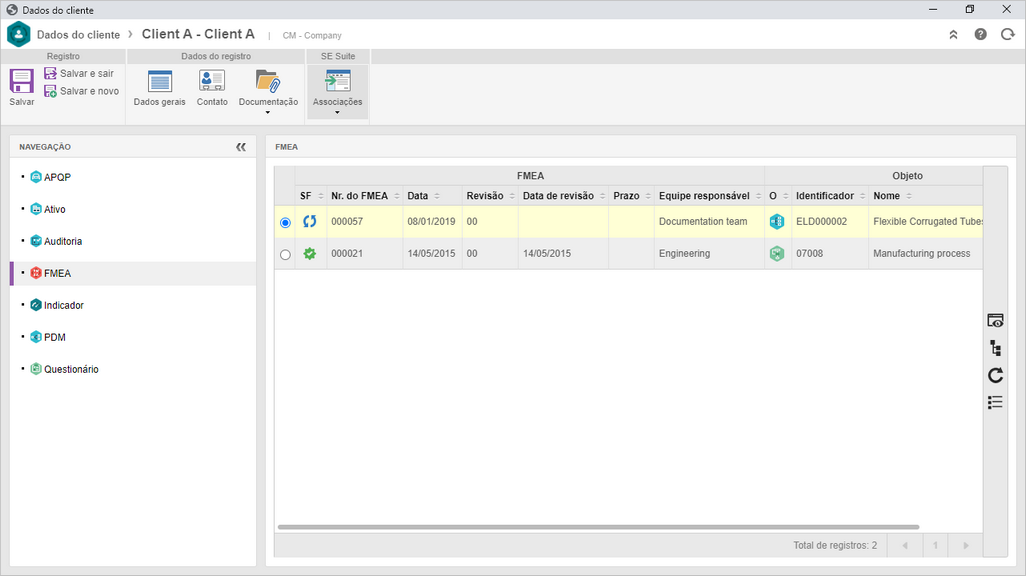The width and height of the screenshot is (1026, 576).
Task: Click date 08/01/2019 cell
Action: [431, 221]
